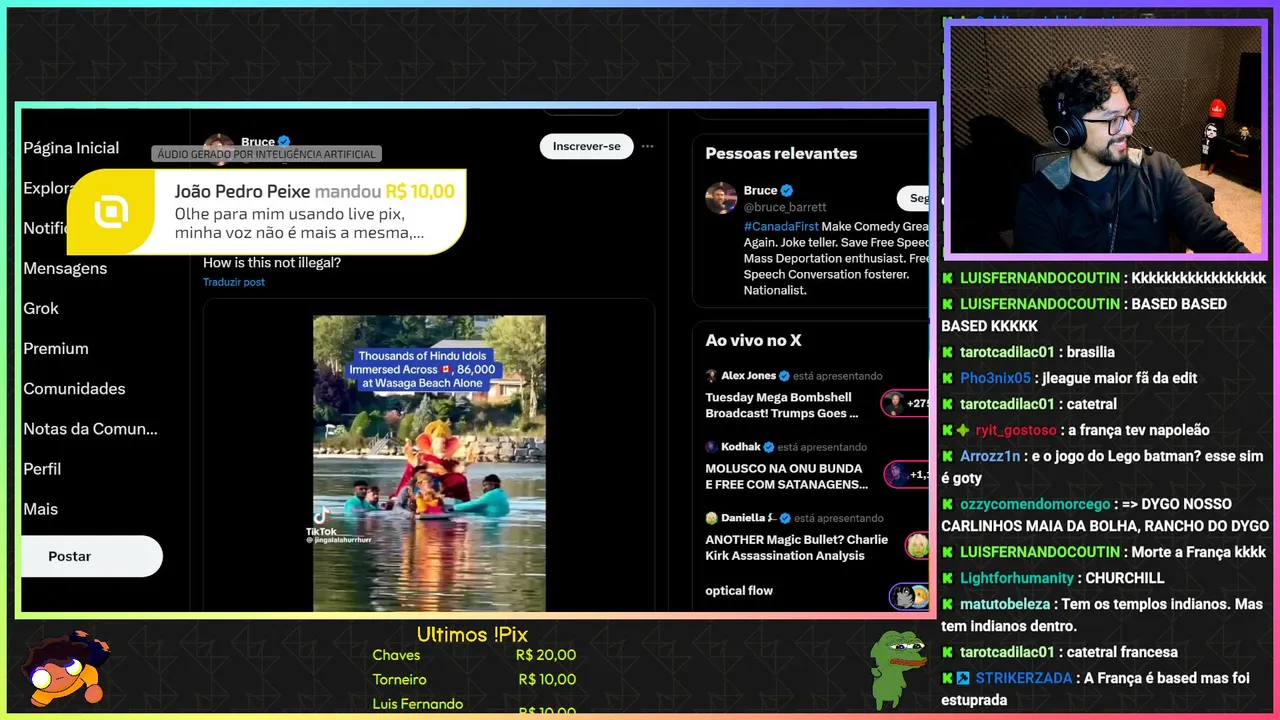Click Daniella's small avatar icon
The width and height of the screenshot is (1280, 720).
(x=711, y=518)
